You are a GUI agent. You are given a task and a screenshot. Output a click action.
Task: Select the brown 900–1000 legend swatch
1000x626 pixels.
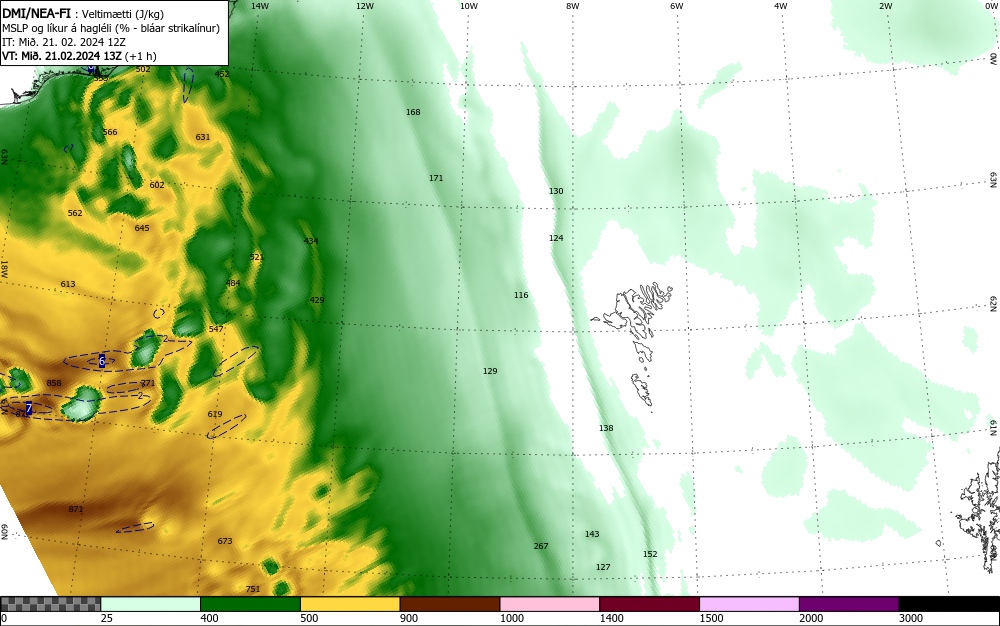point(450,604)
